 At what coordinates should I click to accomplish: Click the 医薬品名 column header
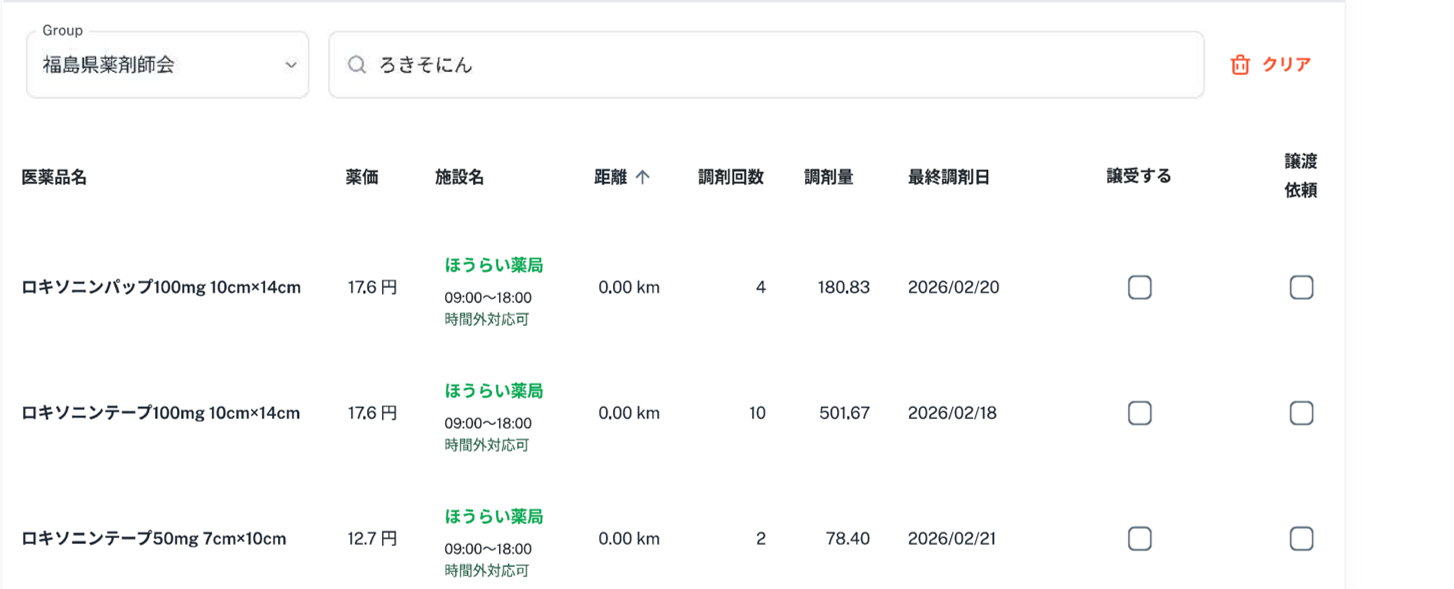coord(54,177)
